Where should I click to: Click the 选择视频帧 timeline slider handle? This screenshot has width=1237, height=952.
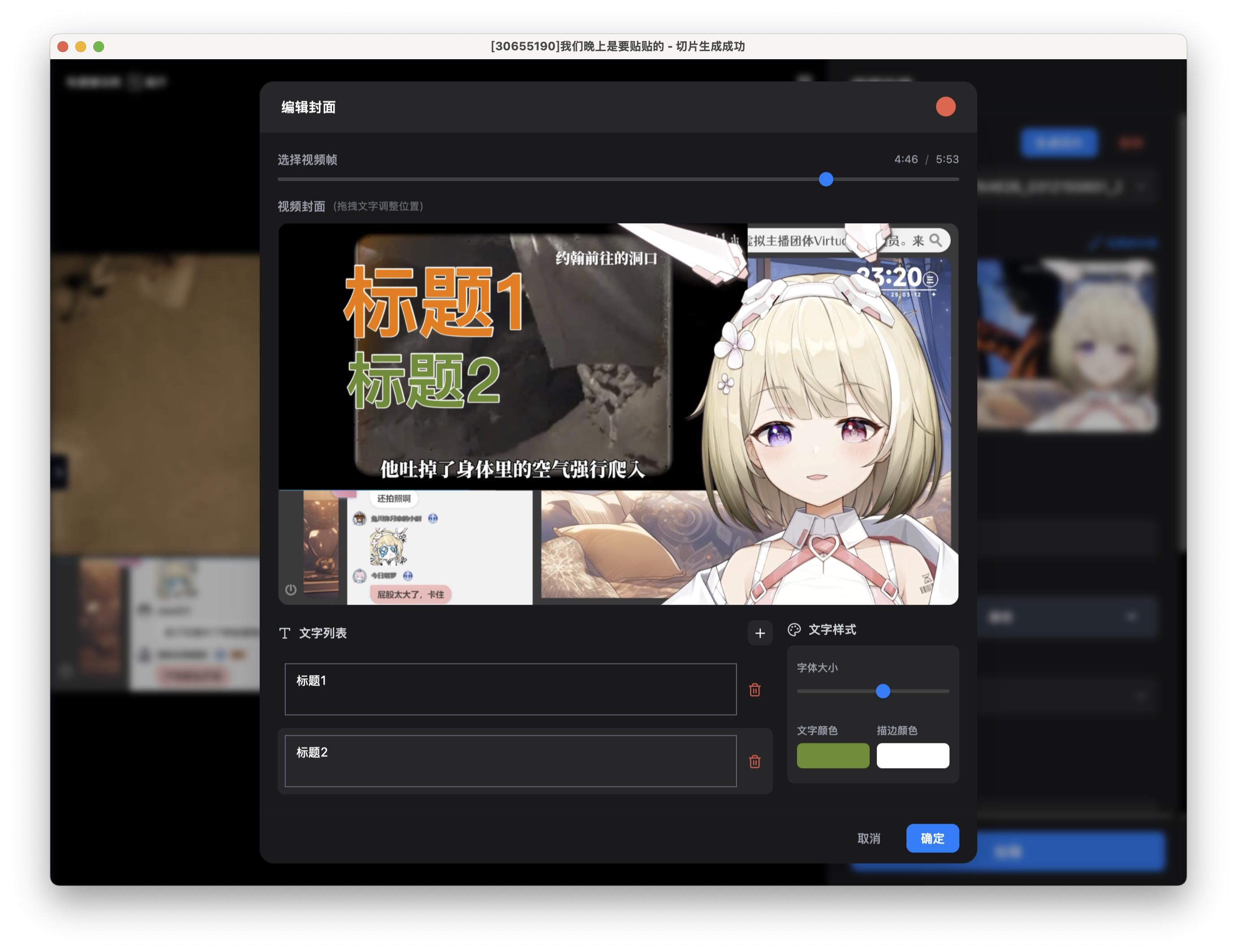coord(826,179)
